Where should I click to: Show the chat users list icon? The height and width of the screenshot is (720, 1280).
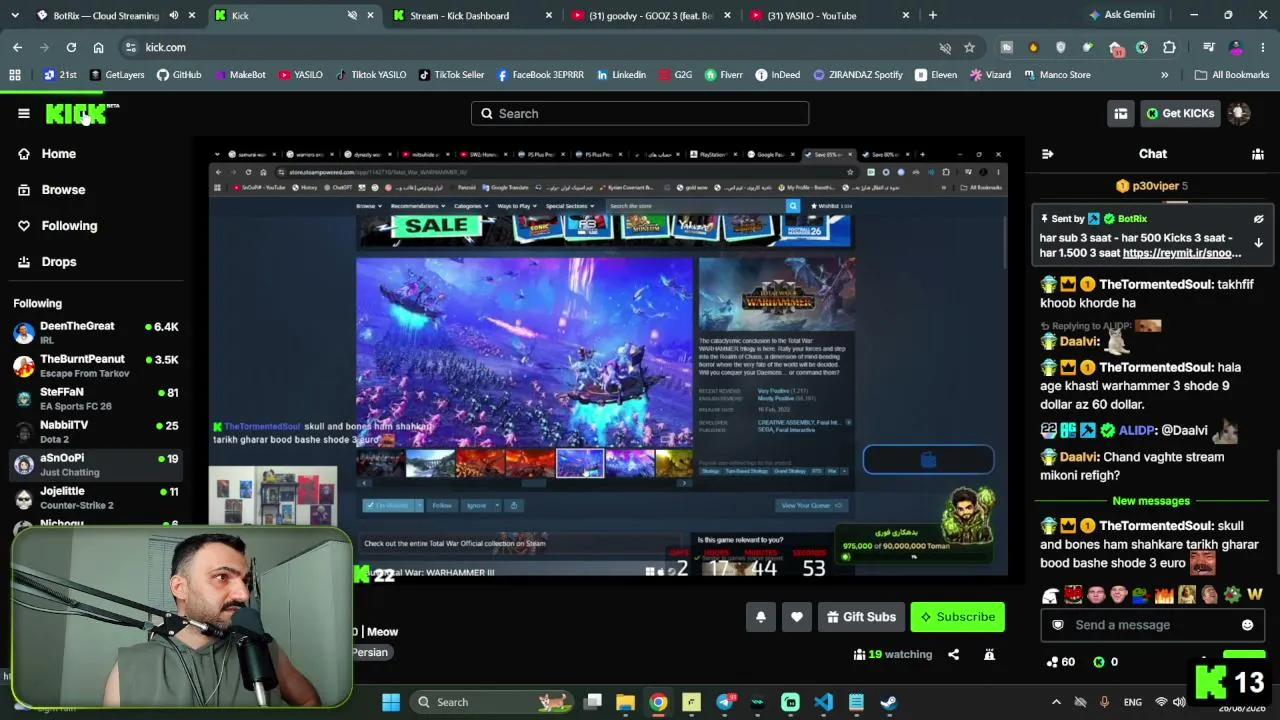[x=1258, y=154]
